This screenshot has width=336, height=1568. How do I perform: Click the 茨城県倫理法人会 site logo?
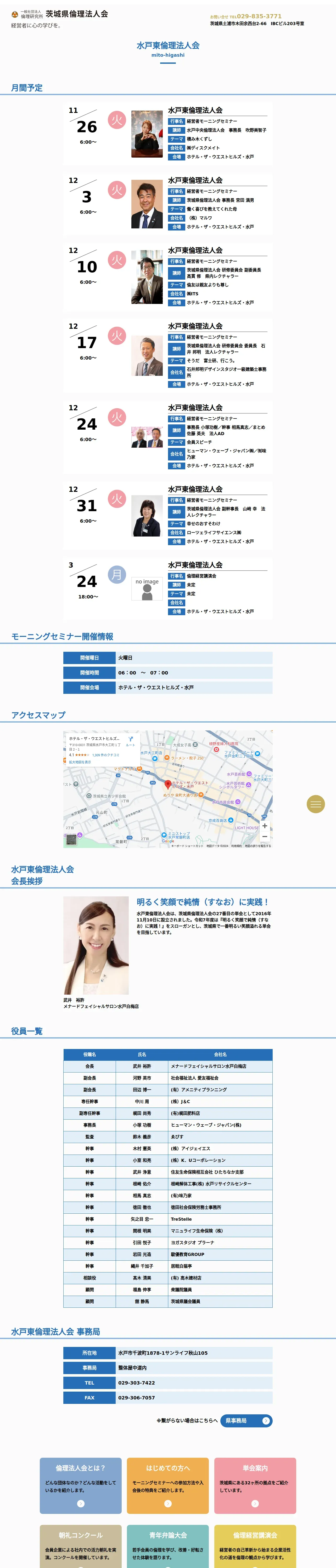[59, 14]
